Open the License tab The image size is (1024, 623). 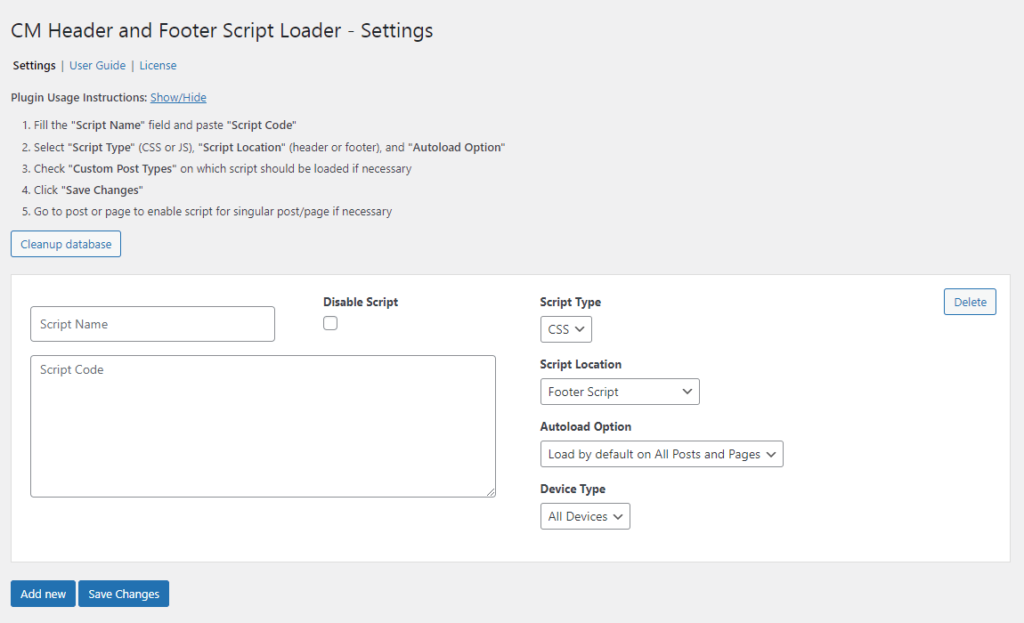point(158,65)
